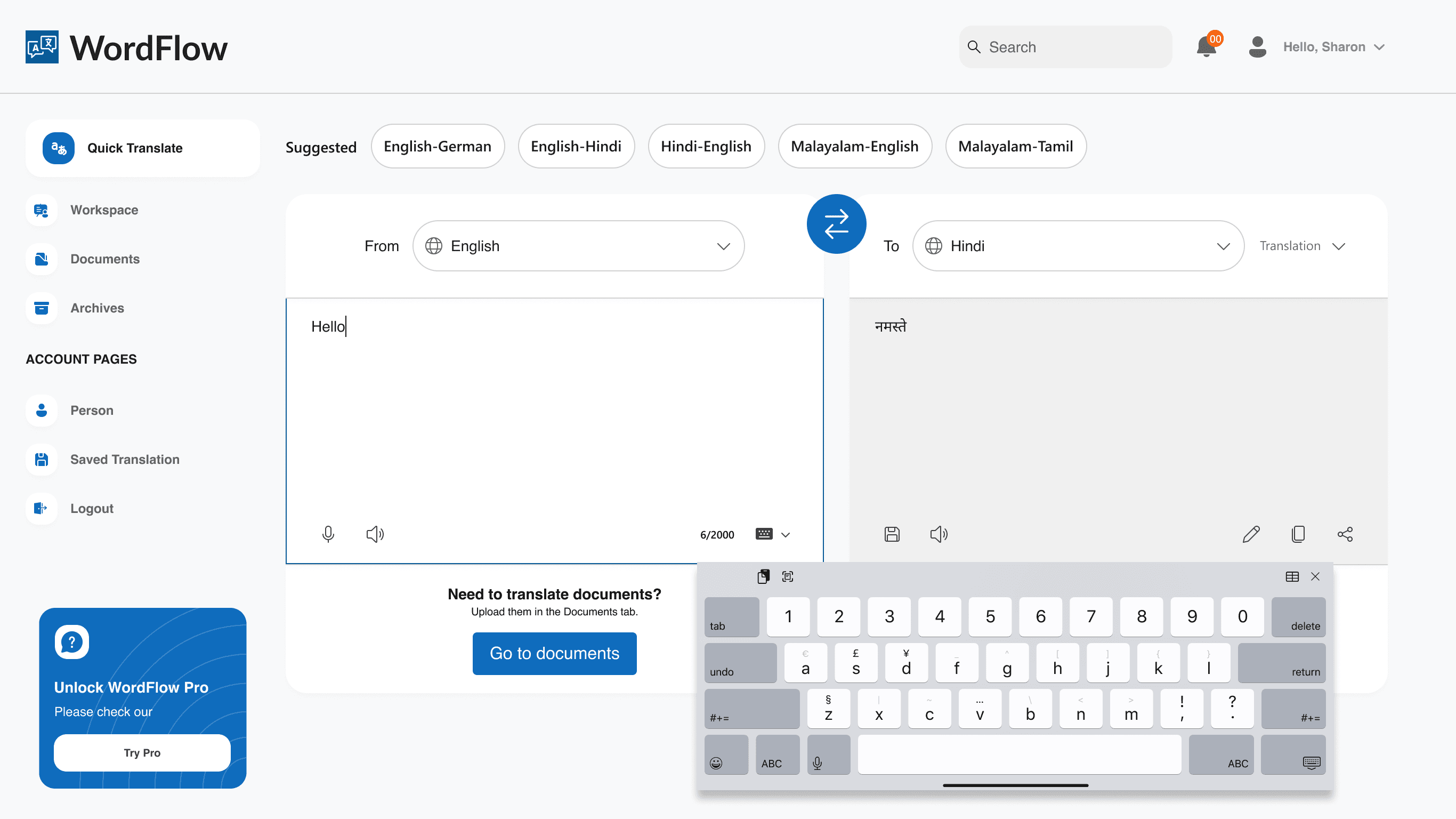Copy the translated text to the clipboard
The height and width of the screenshot is (819, 1456).
coord(1298,534)
